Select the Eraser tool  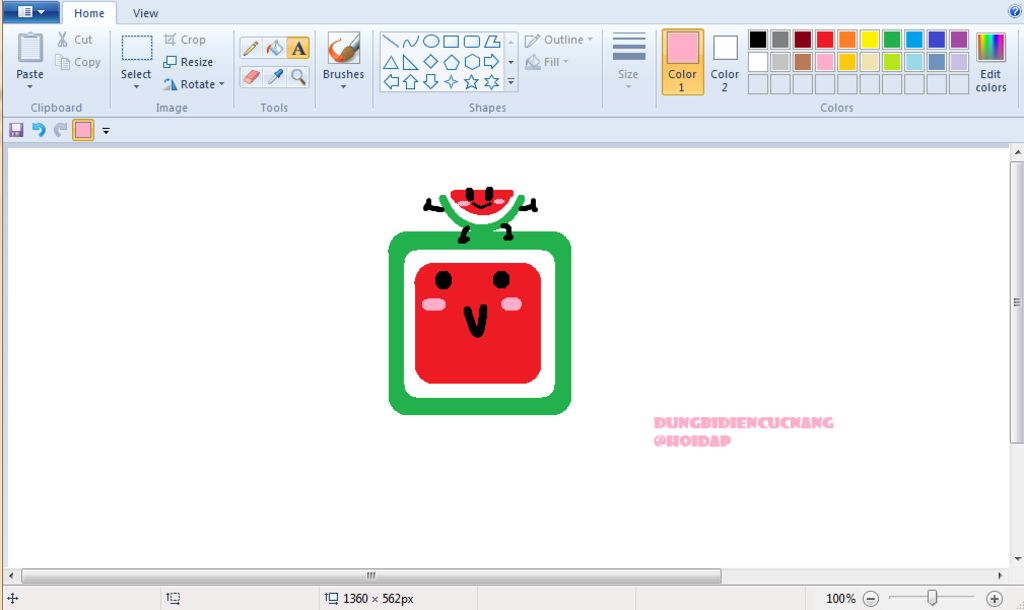[x=251, y=76]
